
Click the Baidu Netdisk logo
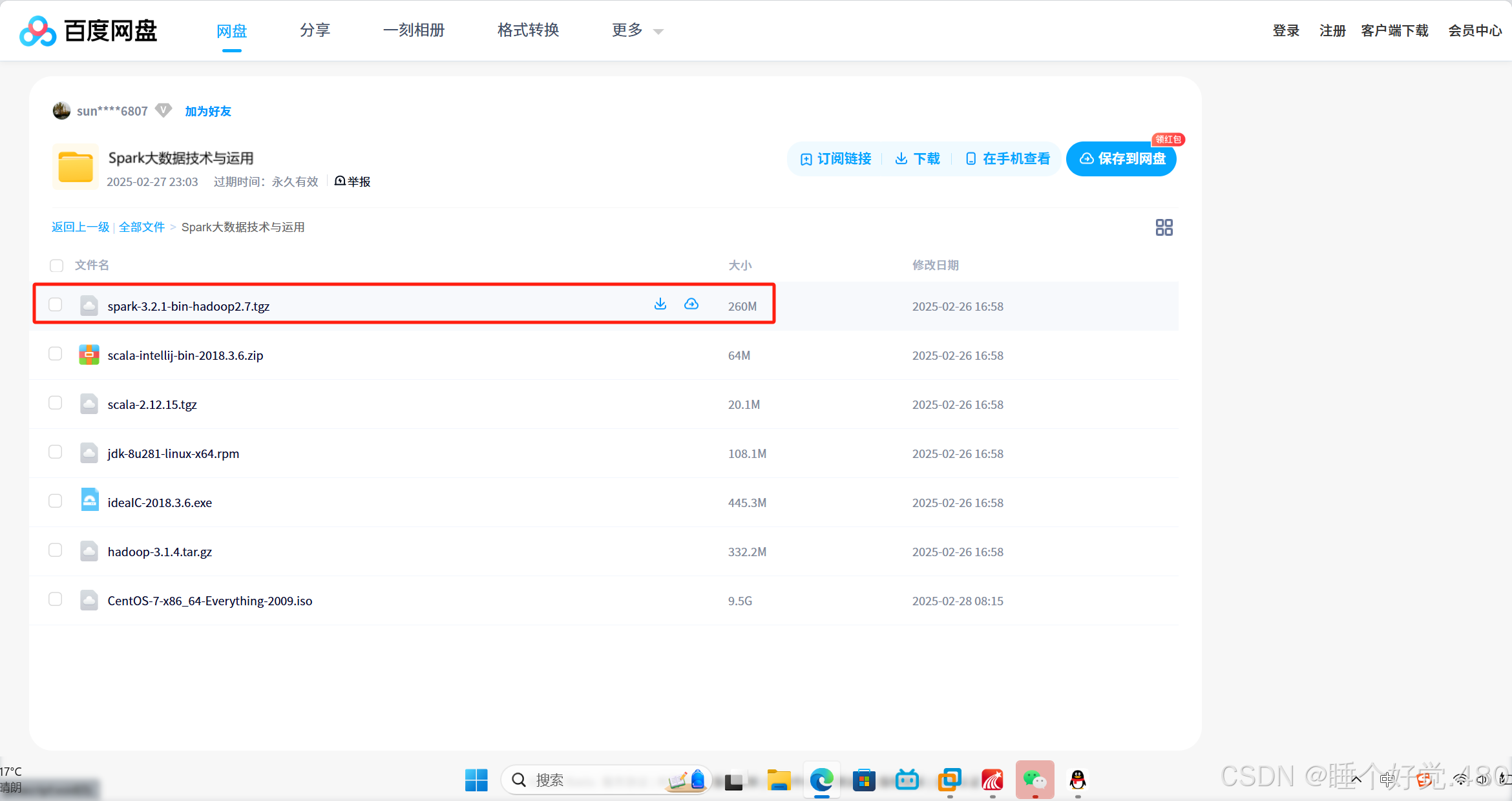[88, 30]
